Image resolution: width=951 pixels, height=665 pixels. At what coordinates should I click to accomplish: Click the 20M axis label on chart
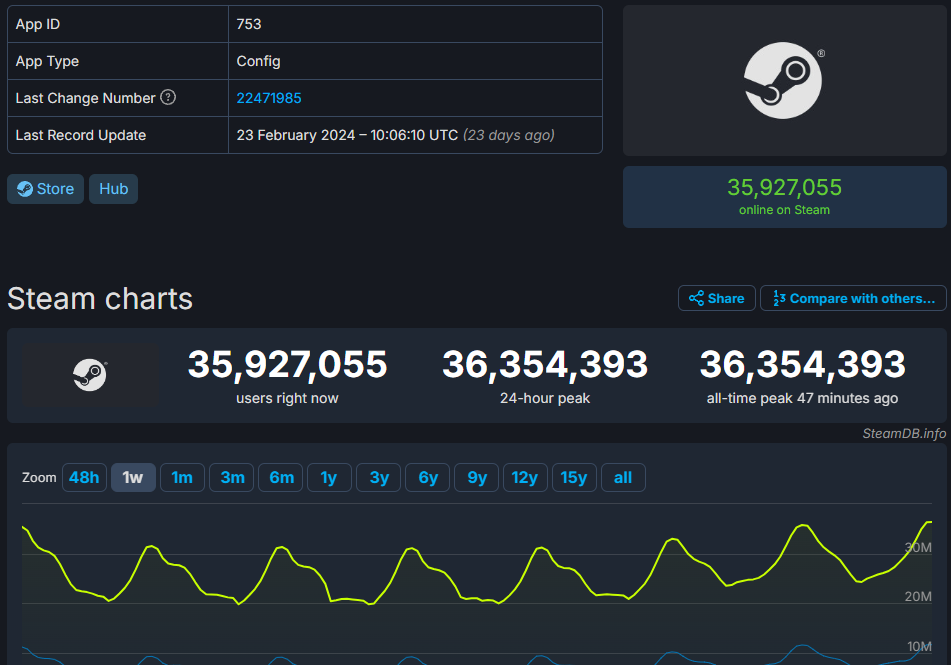pyautogui.click(x=918, y=596)
